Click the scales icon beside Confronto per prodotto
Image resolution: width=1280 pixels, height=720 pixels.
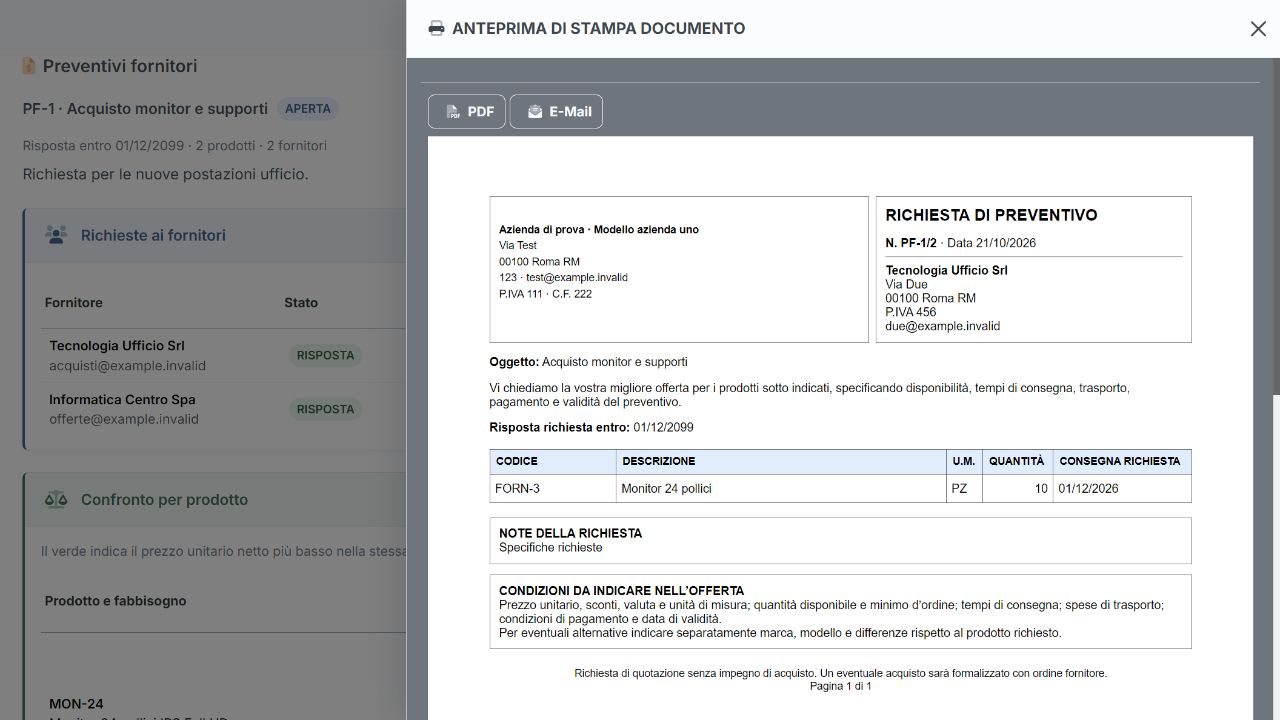(56, 499)
